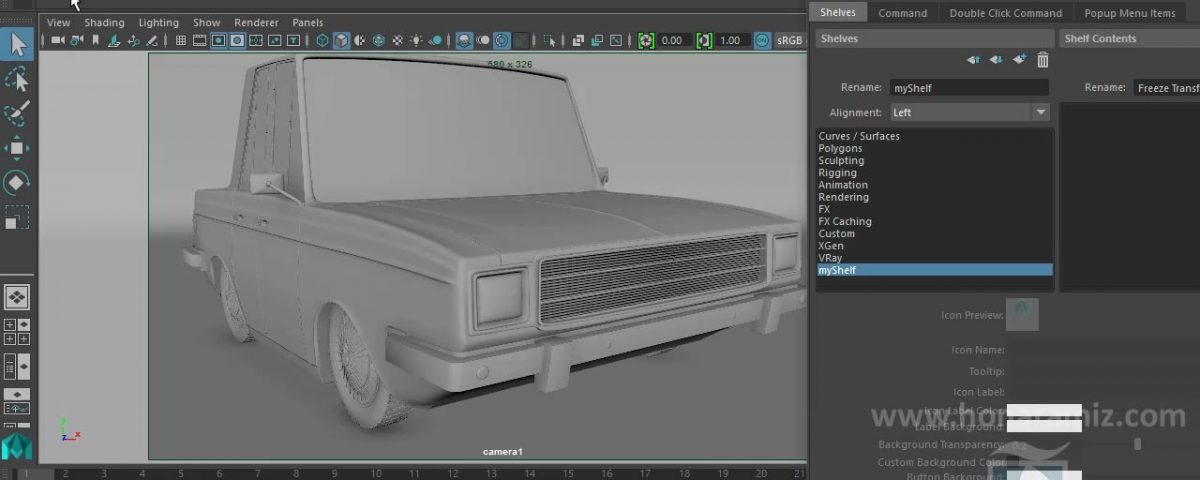The image size is (1200, 480).
Task: Open the Shading menu
Action: pyautogui.click(x=104, y=22)
